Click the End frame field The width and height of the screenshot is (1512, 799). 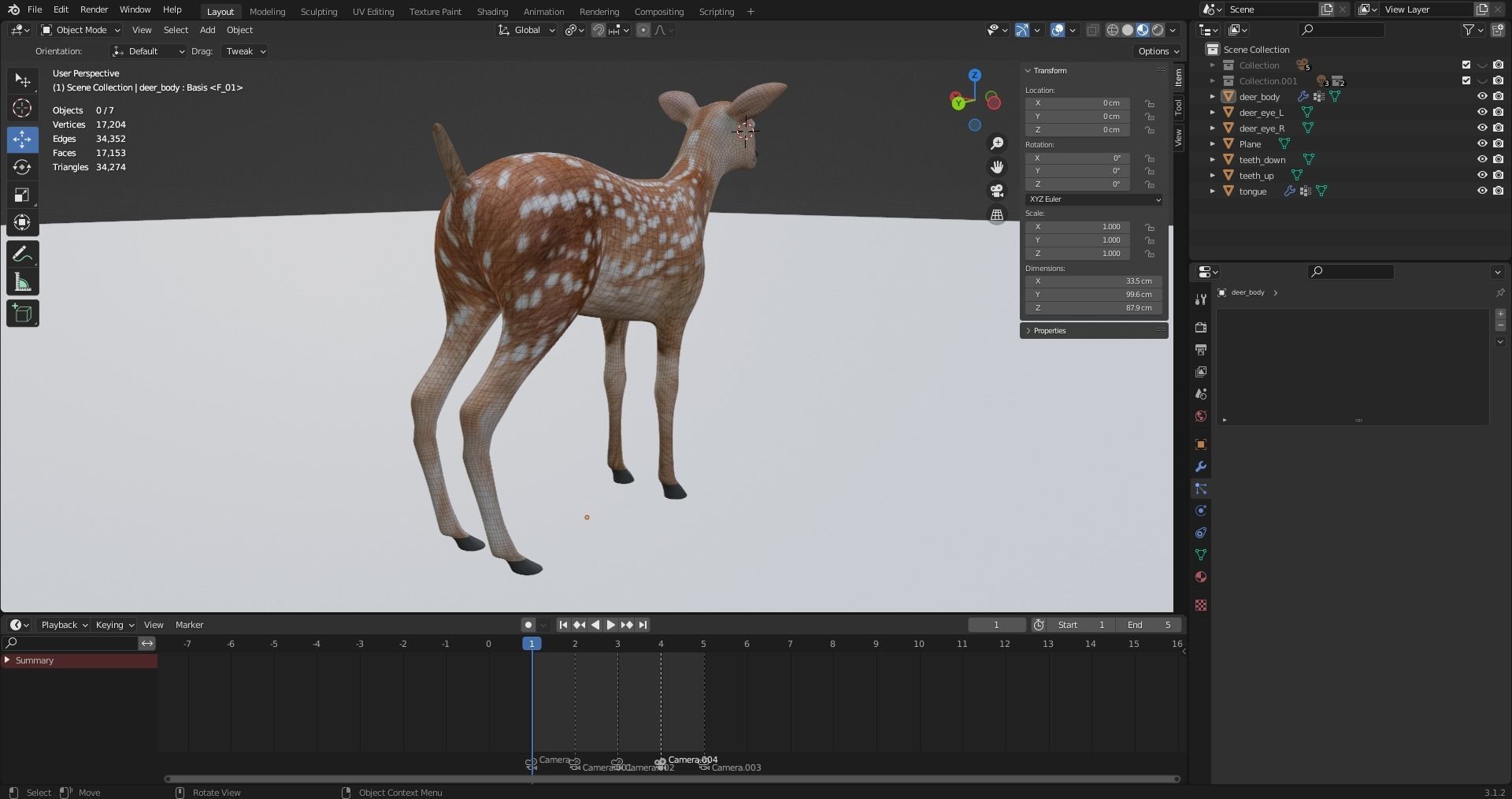pyautogui.click(x=1149, y=625)
